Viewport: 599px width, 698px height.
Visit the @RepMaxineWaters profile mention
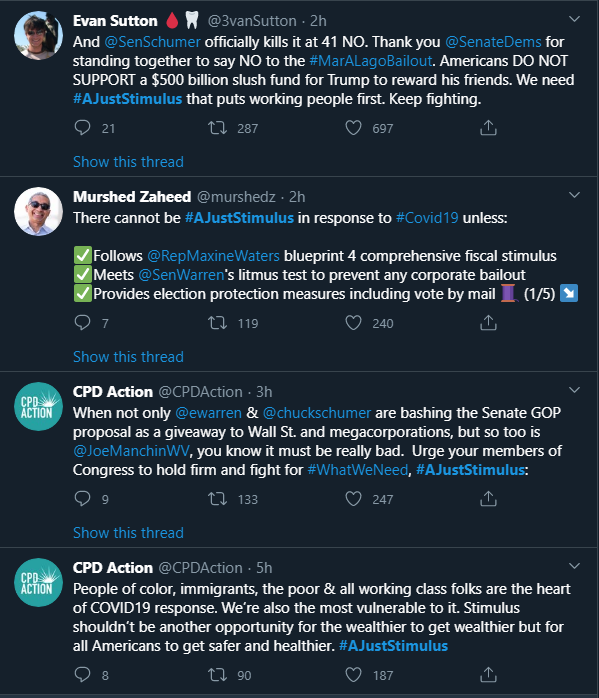(x=213, y=256)
